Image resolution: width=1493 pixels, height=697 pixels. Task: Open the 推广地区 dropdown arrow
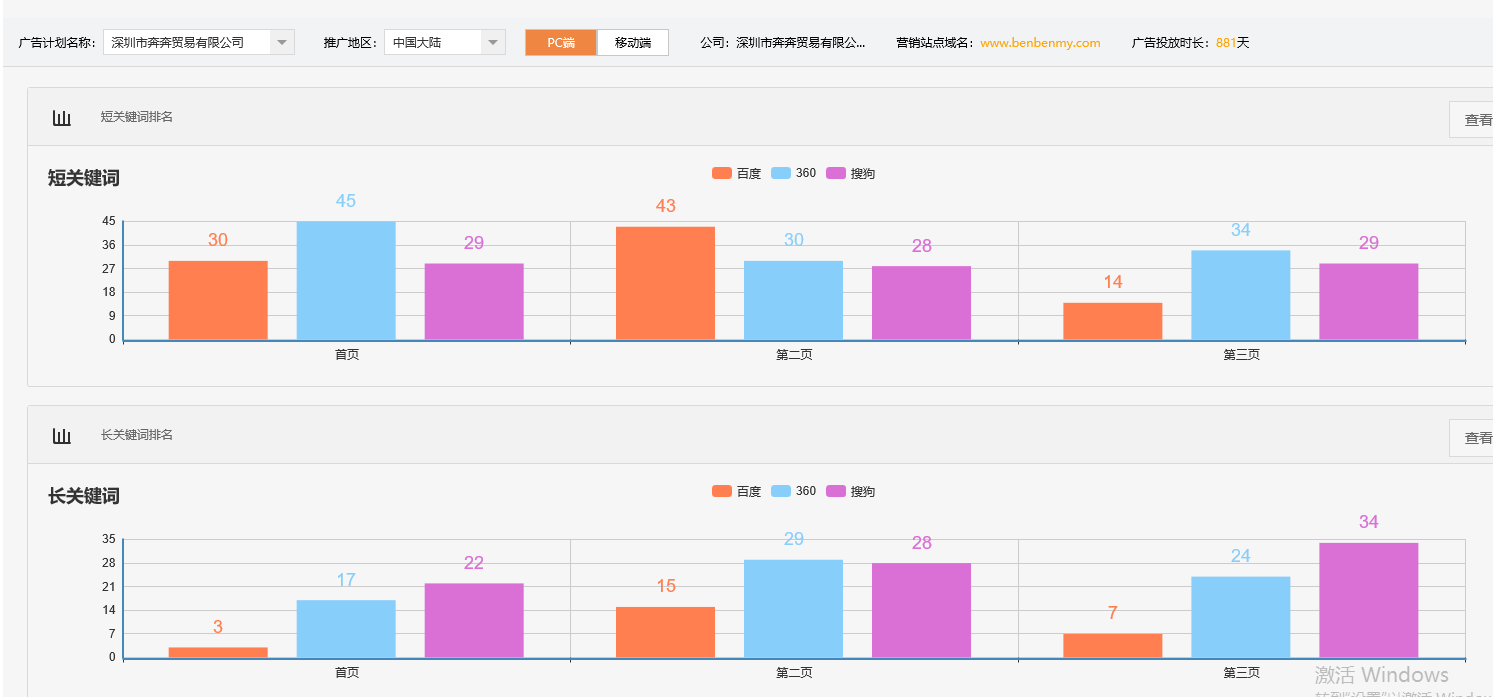tap(492, 42)
